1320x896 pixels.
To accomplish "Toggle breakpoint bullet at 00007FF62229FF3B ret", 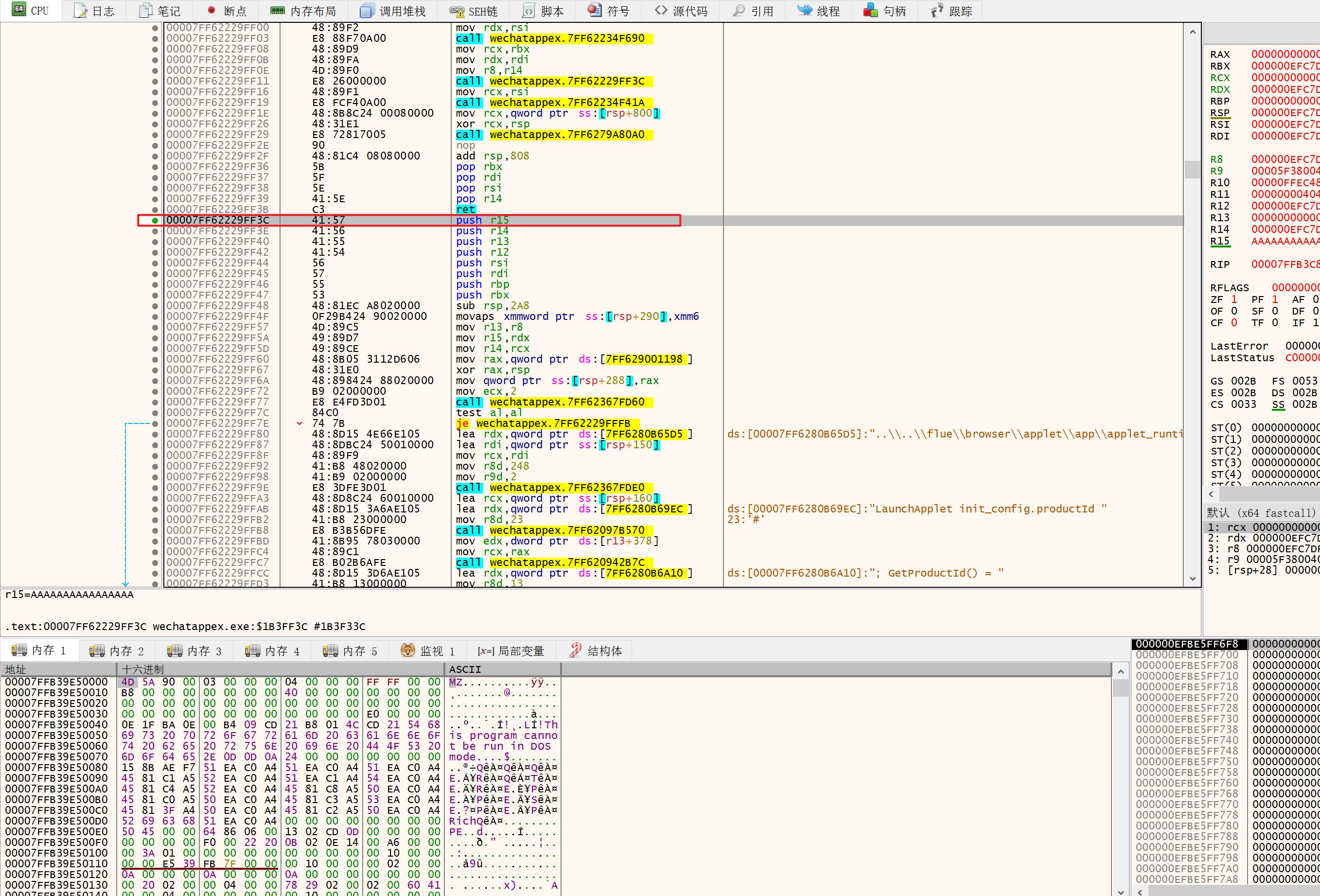I will click(x=155, y=210).
